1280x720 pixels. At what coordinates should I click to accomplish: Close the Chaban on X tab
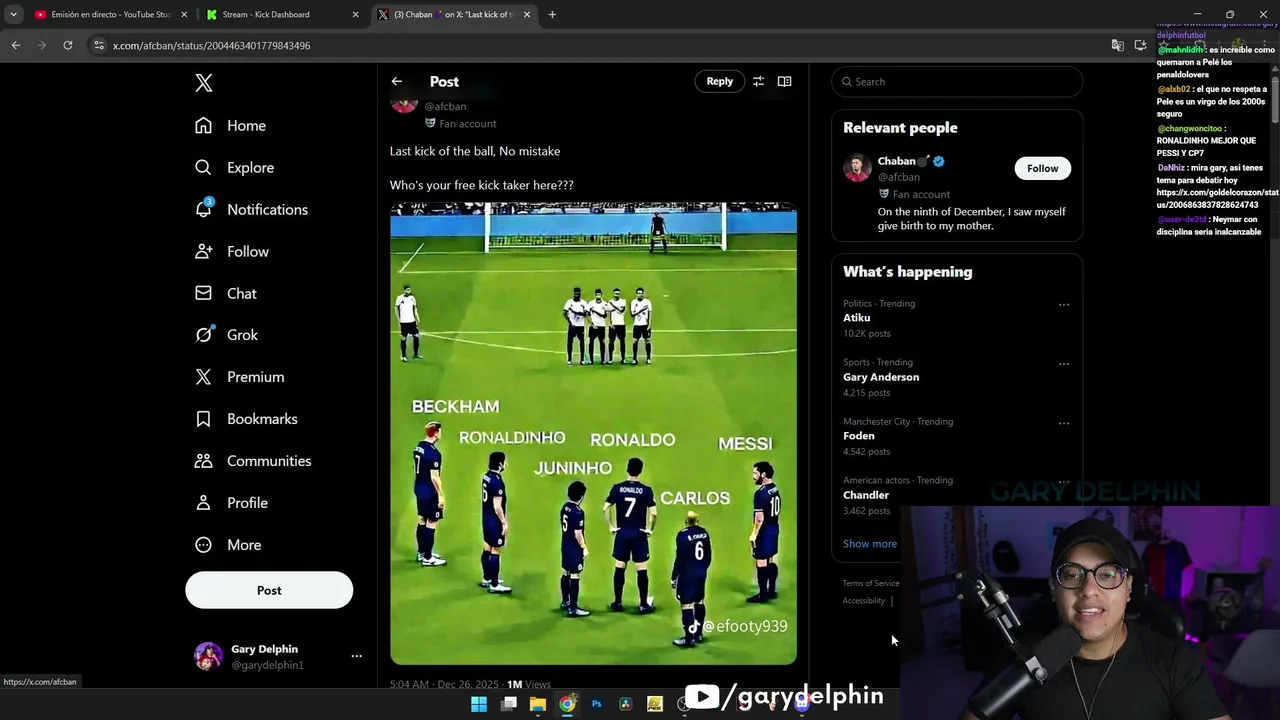[x=527, y=15]
